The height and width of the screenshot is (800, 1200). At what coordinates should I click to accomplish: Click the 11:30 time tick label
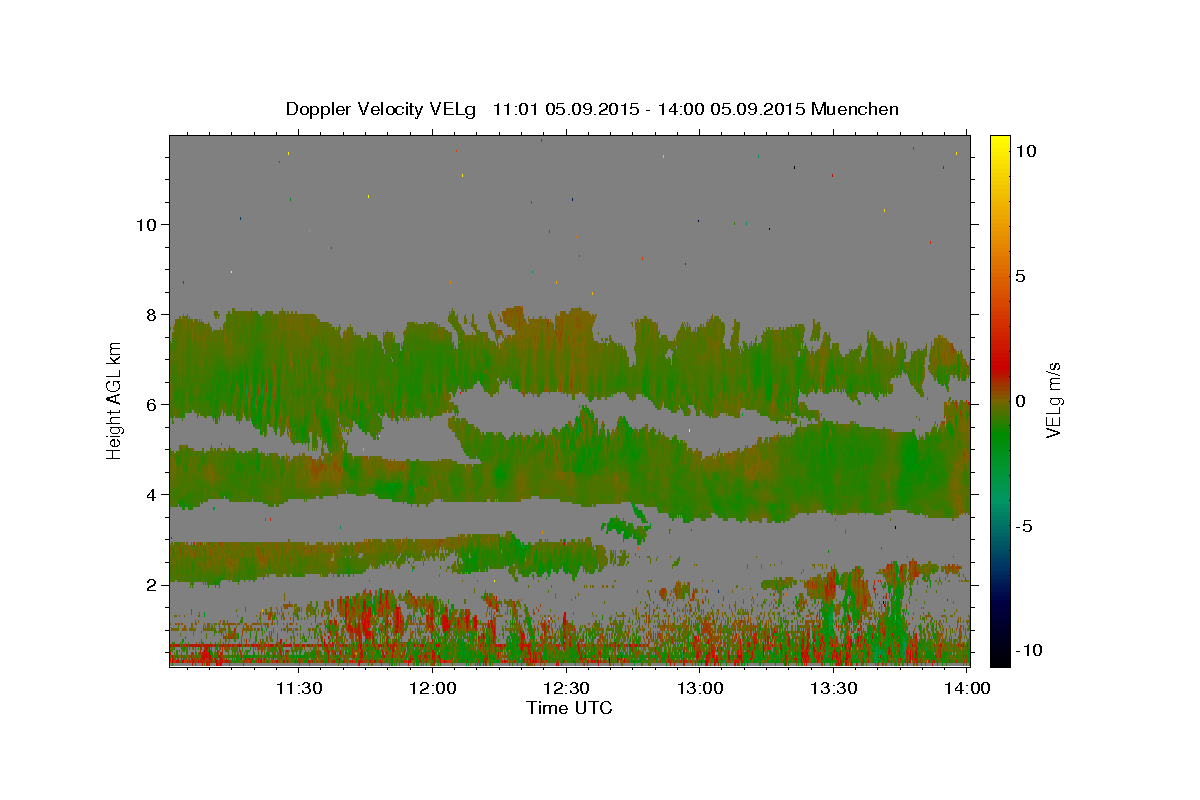(x=298, y=688)
